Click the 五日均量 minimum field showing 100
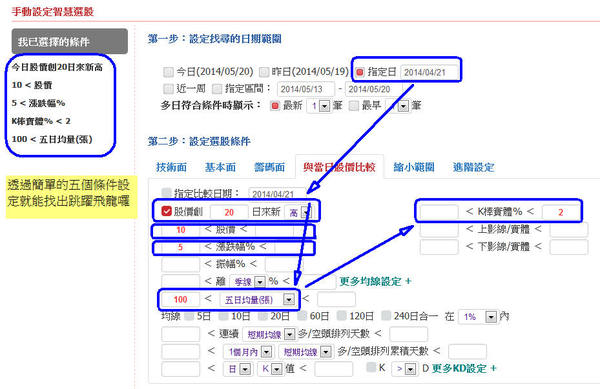The height and width of the screenshot is (389, 600). [181, 299]
